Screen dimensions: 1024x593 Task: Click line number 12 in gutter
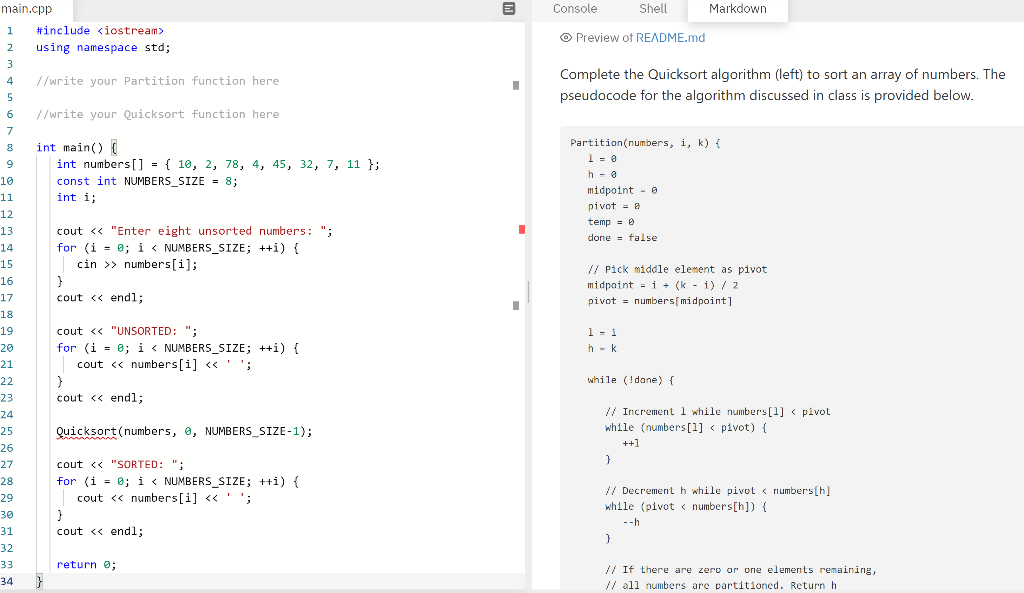[x=7, y=214]
